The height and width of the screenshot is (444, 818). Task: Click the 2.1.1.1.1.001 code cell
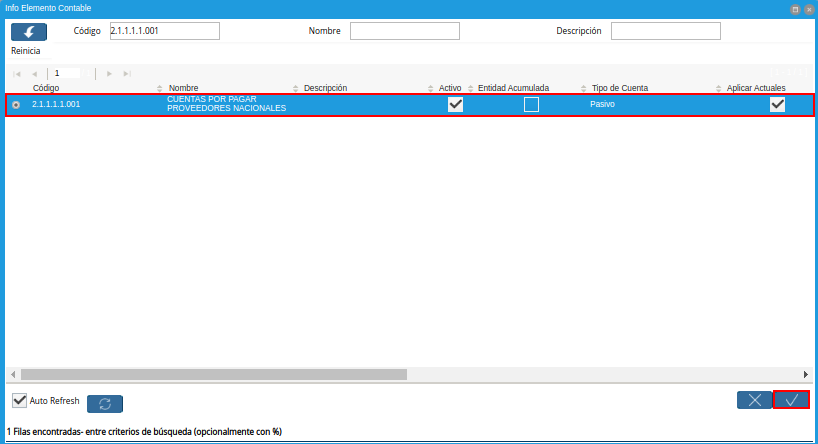coord(56,104)
